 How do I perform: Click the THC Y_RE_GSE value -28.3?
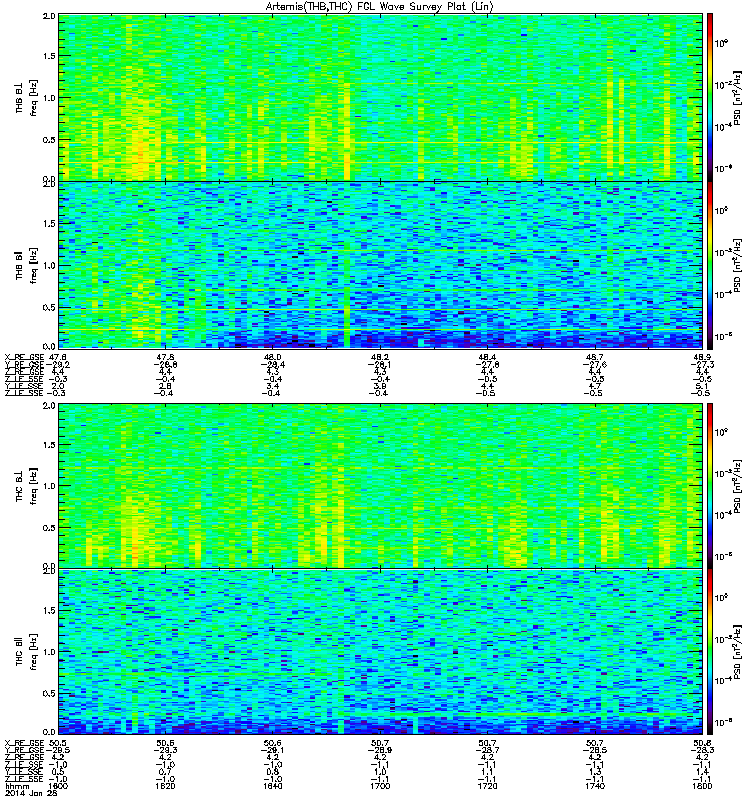701,750
